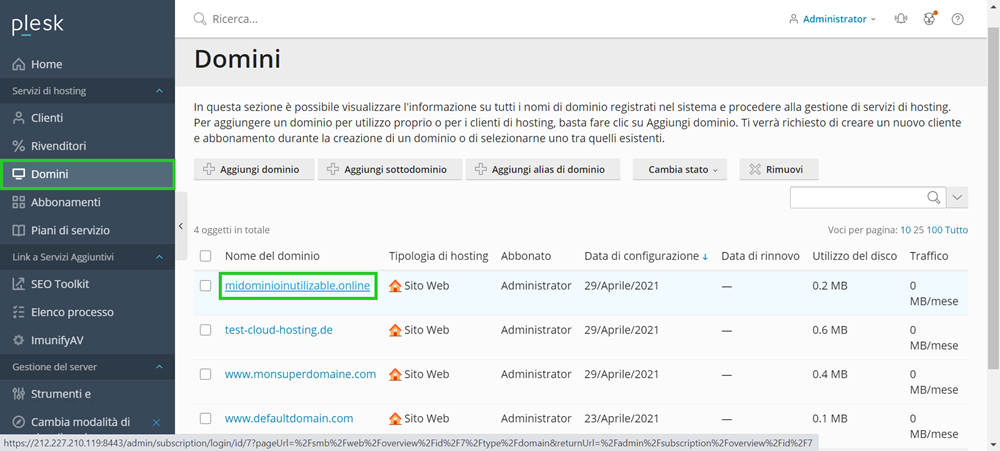The width and height of the screenshot is (1000, 451).
Task: Tick the select-all checkbox in table header
Action: tap(205, 256)
